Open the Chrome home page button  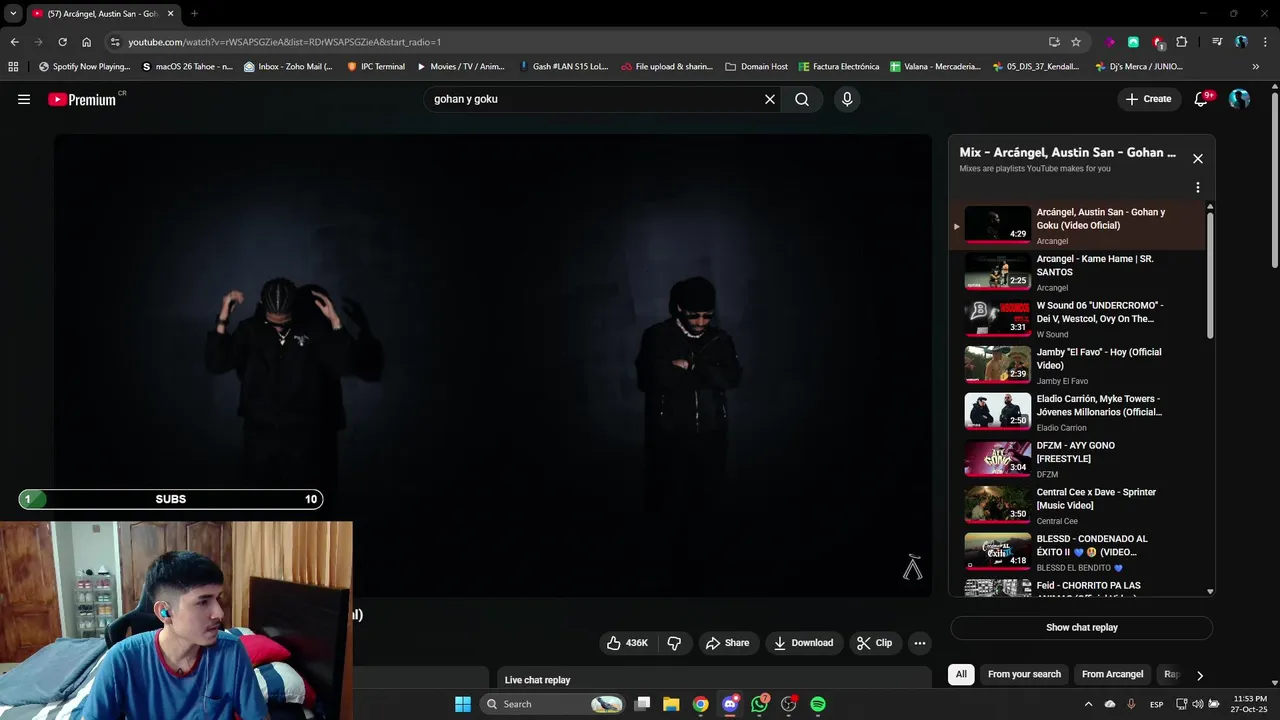pyautogui.click(x=87, y=42)
